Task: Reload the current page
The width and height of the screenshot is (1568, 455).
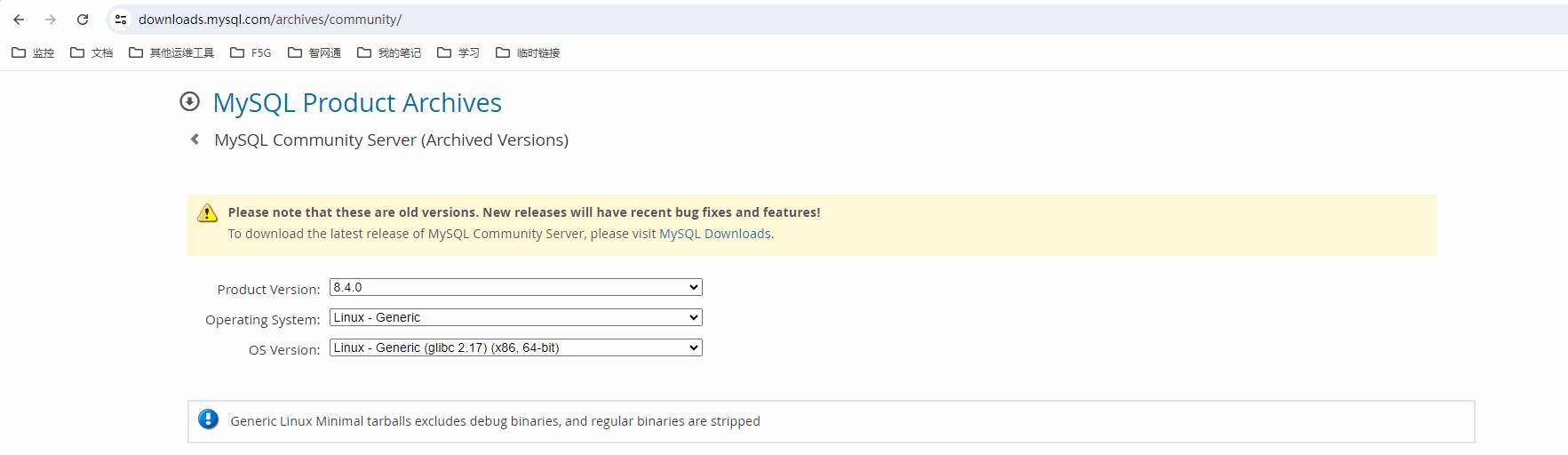Action: (x=83, y=20)
